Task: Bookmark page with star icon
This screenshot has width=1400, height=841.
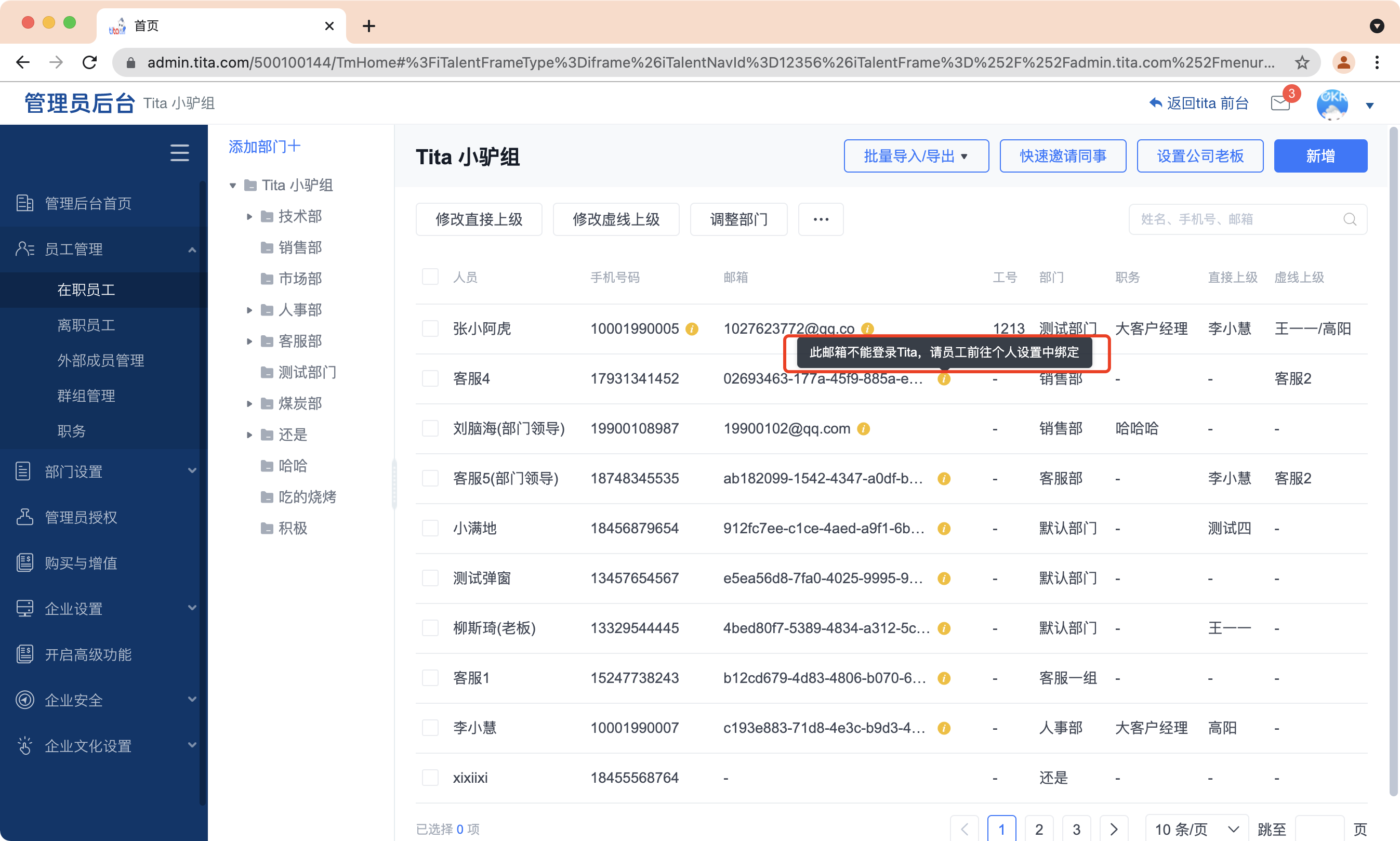Action: coord(1302,62)
